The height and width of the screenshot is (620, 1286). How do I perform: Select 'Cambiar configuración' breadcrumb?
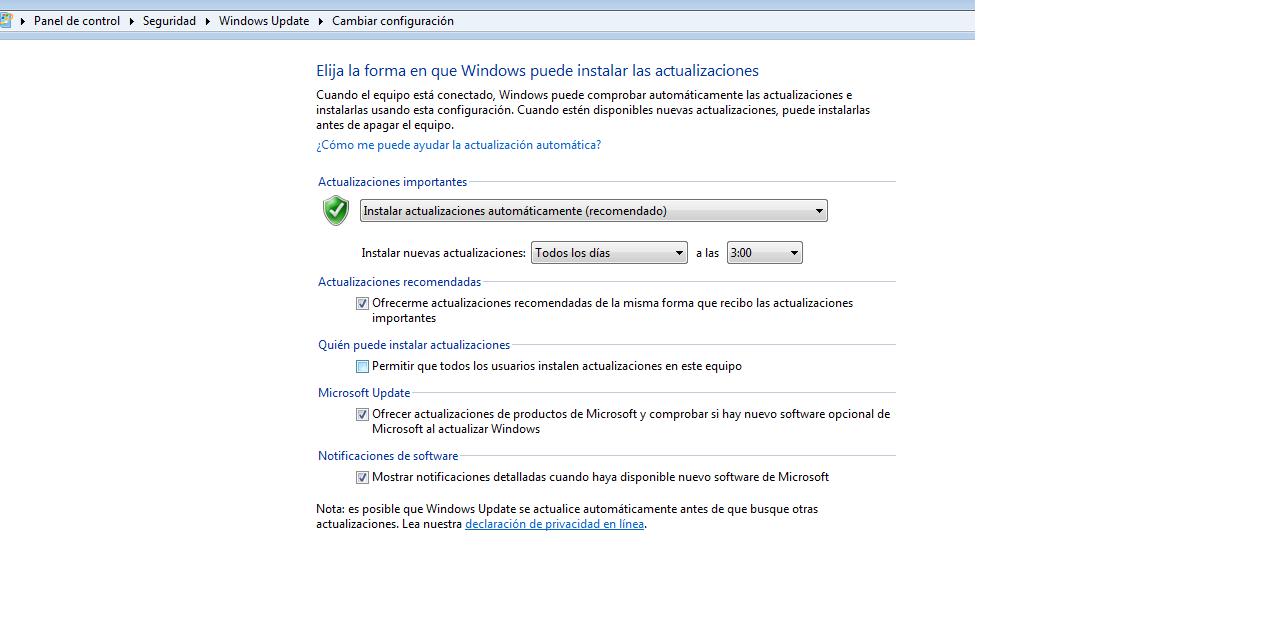click(393, 21)
